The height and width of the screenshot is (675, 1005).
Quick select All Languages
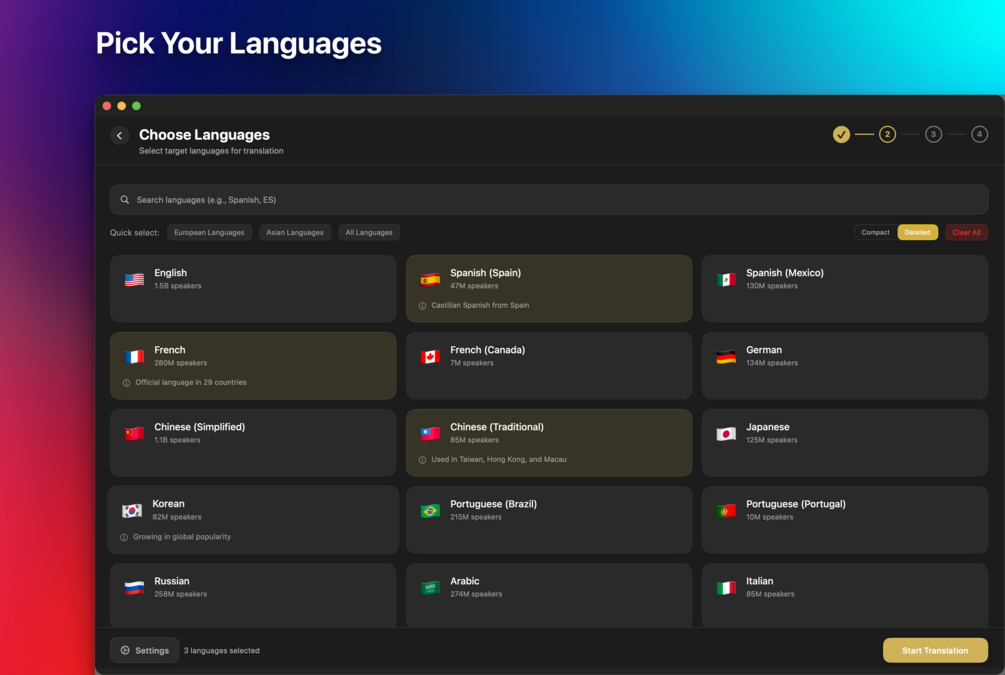coord(369,233)
